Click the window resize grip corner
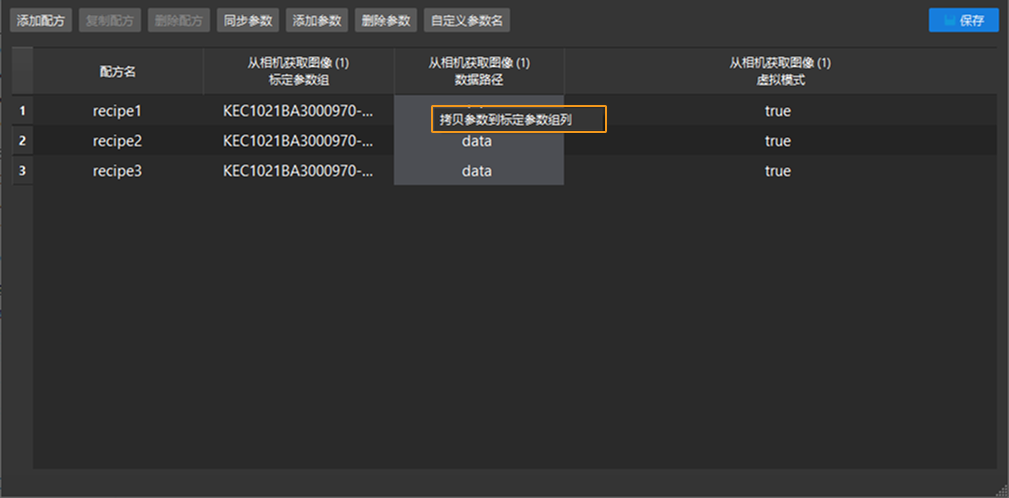 click(1003, 492)
